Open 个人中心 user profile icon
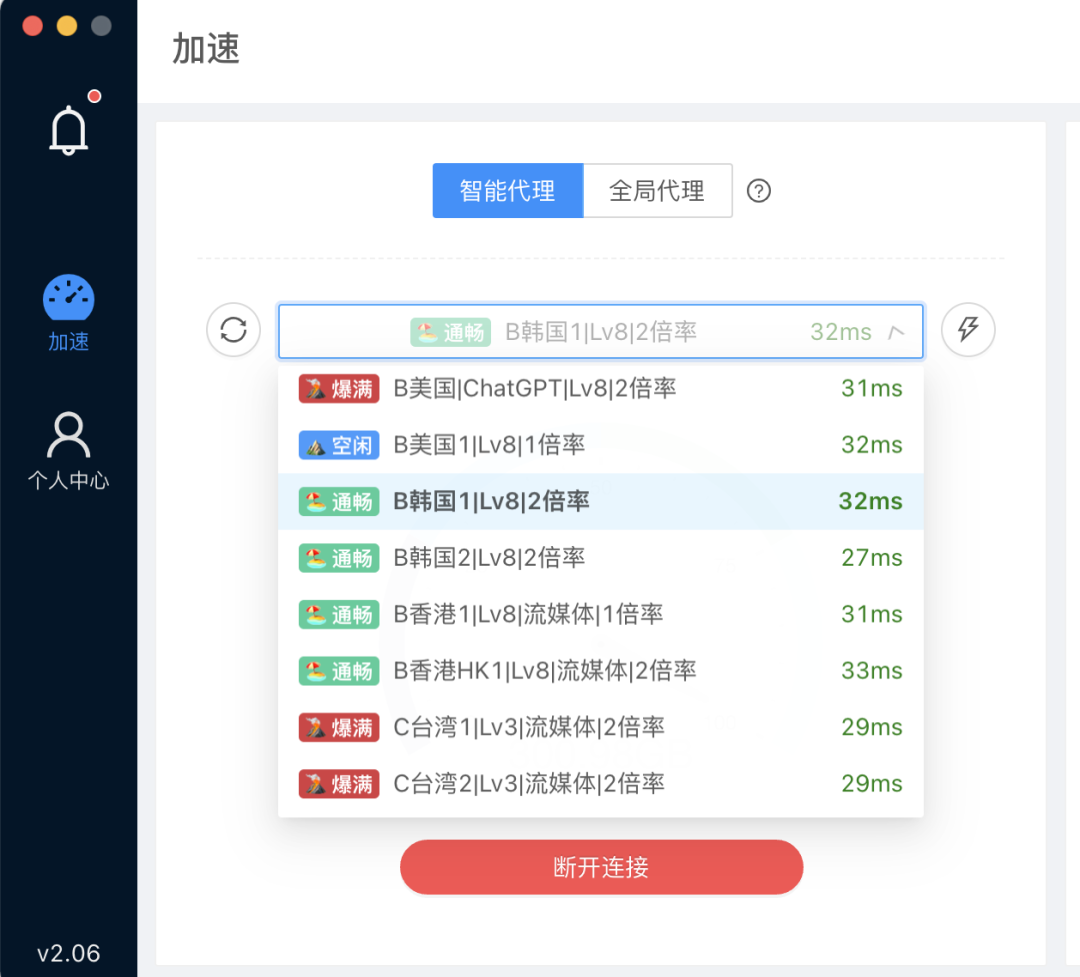This screenshot has width=1080, height=977. 68,436
